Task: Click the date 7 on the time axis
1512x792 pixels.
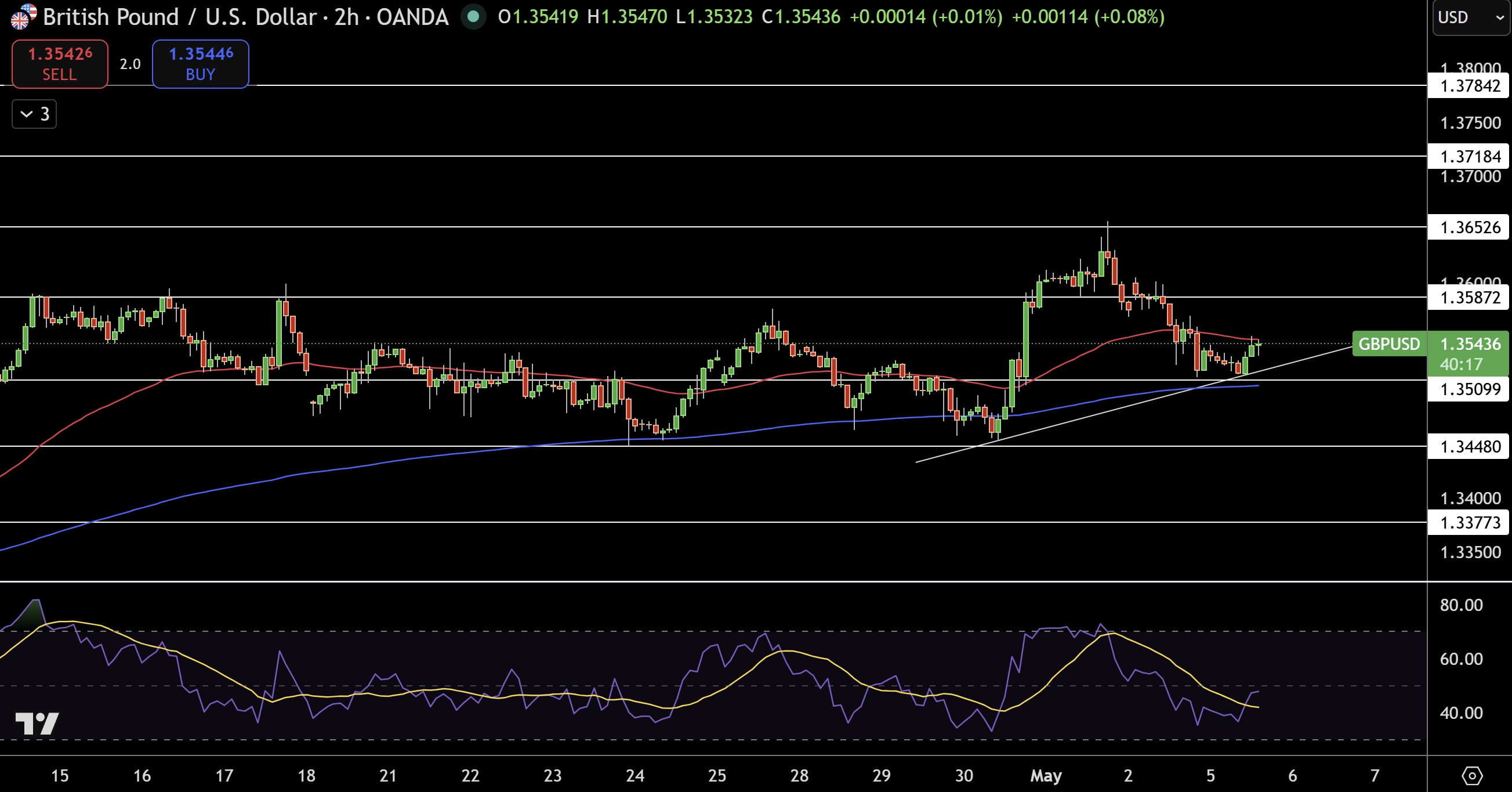Action: [x=1375, y=776]
